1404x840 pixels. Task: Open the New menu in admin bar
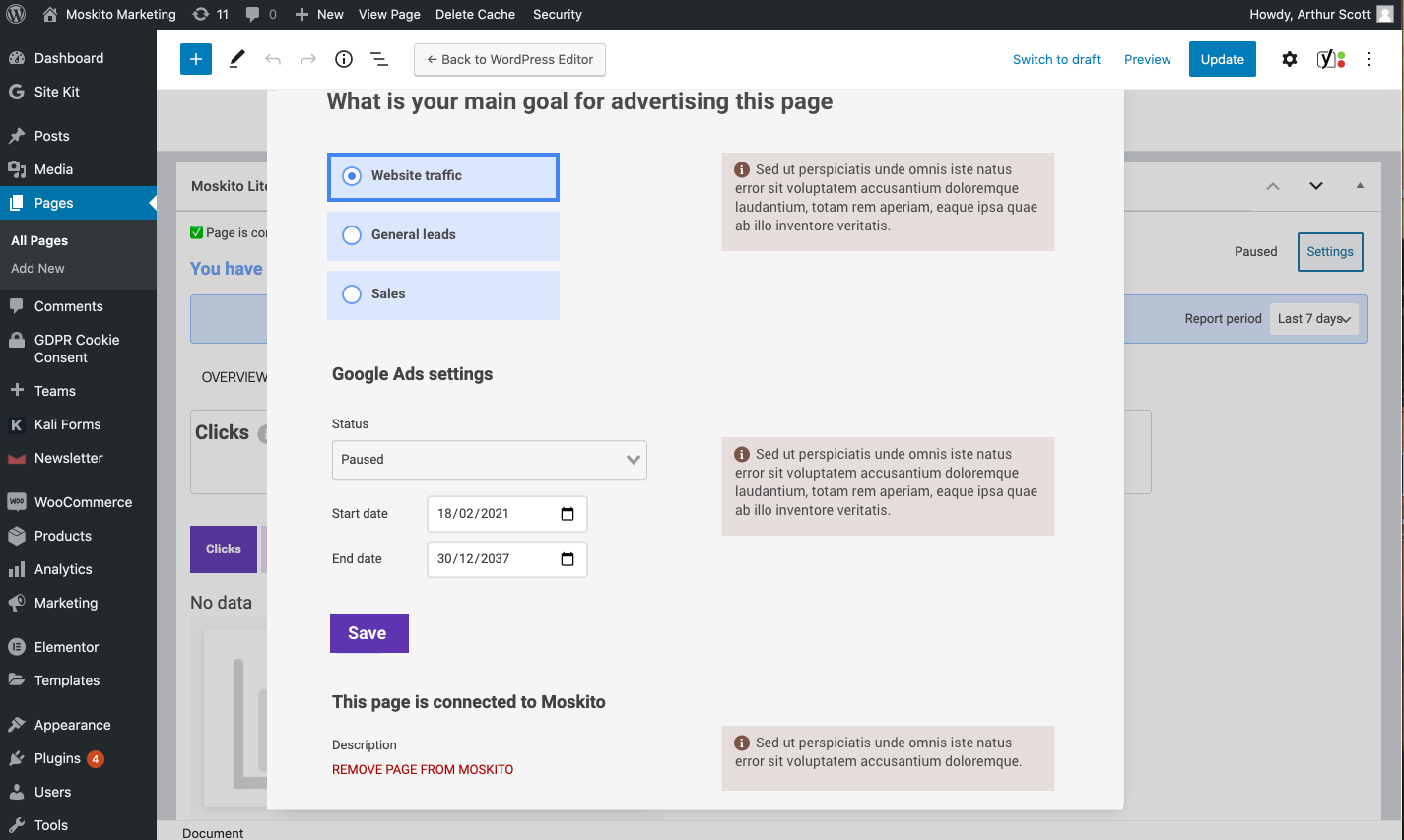(x=319, y=14)
